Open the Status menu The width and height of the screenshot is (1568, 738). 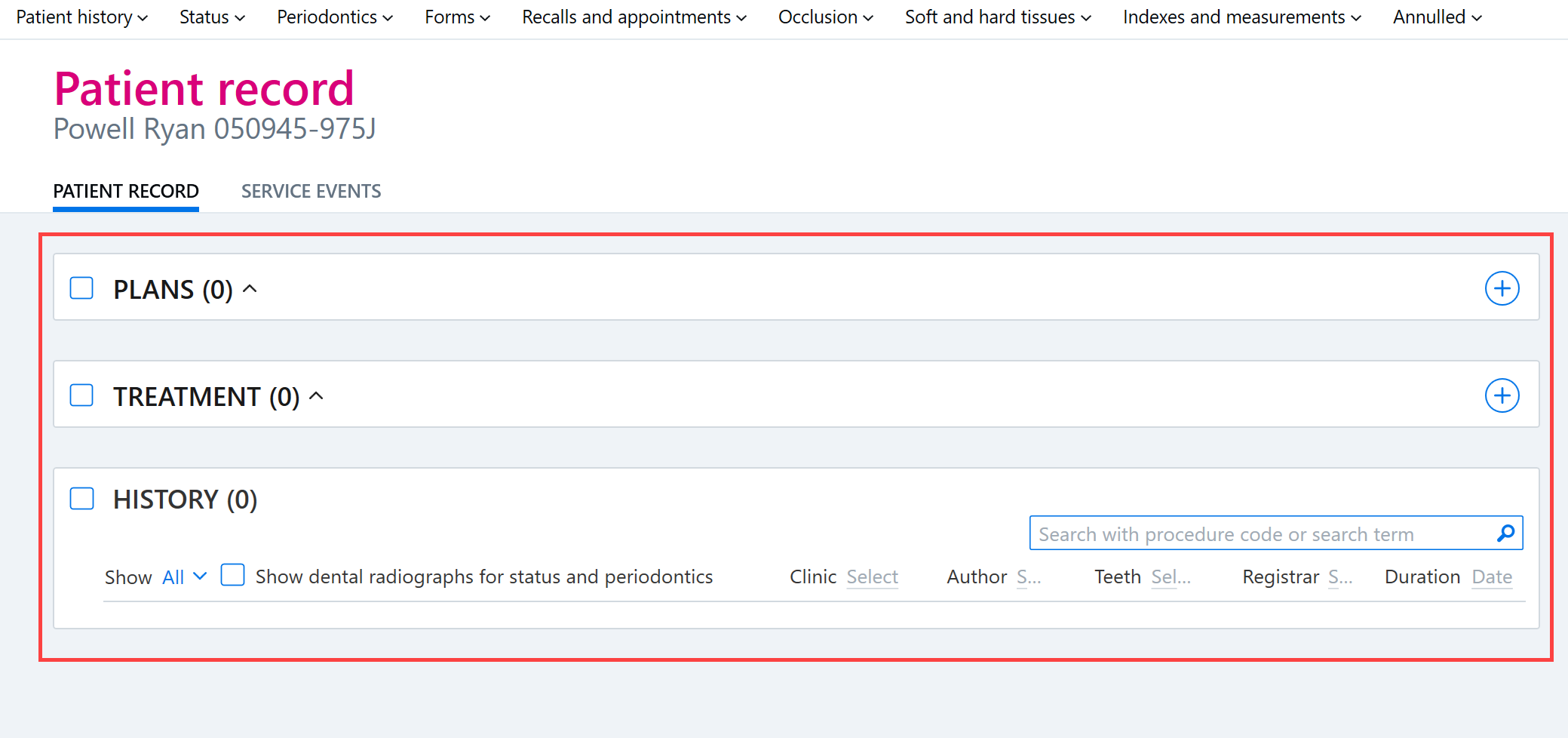(212, 17)
